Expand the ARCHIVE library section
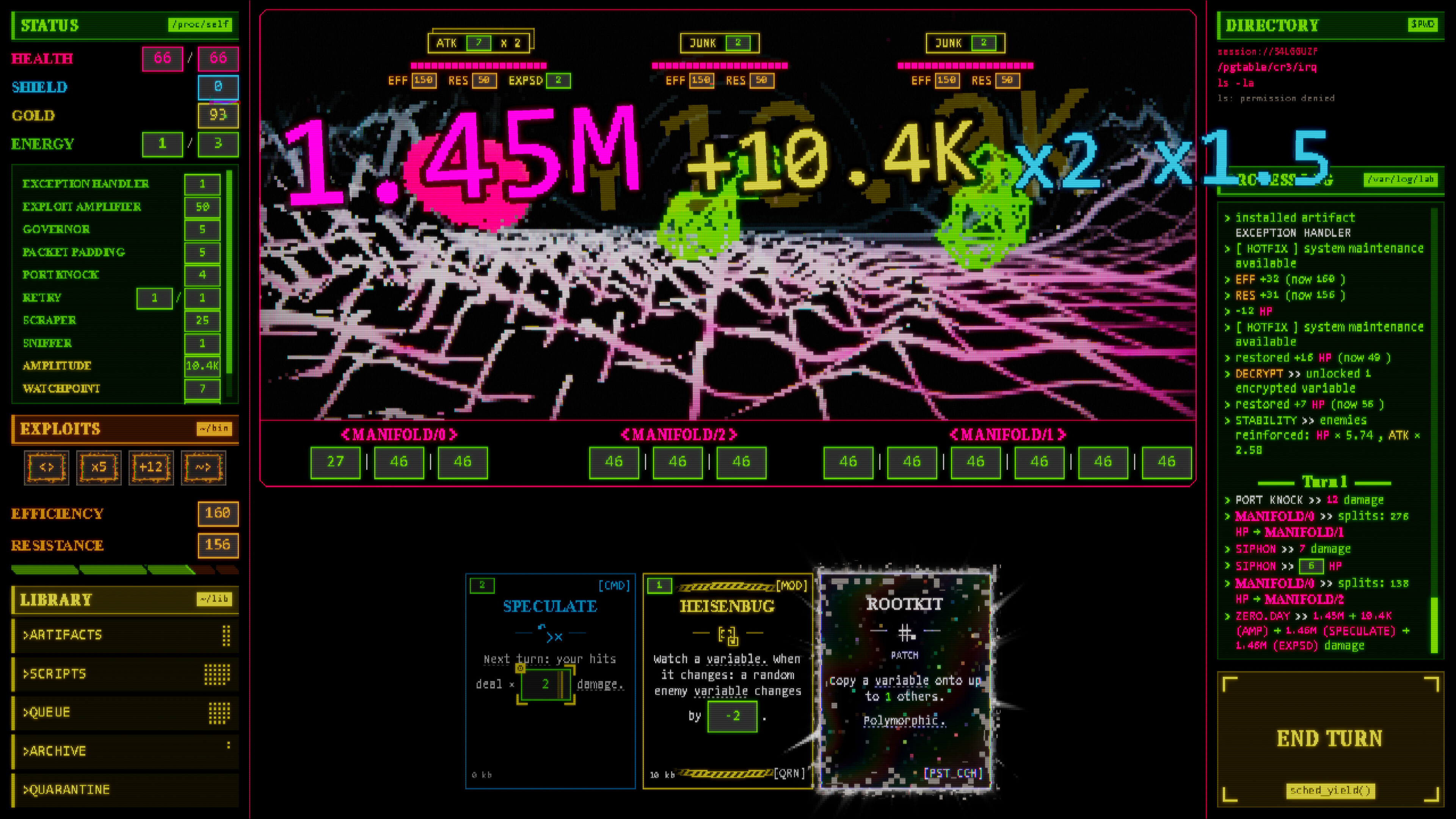This screenshot has width=1456, height=819. pyautogui.click(x=125, y=751)
